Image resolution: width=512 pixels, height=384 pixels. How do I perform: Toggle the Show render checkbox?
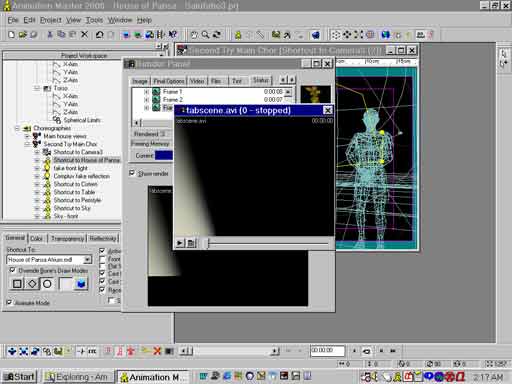coord(132,173)
